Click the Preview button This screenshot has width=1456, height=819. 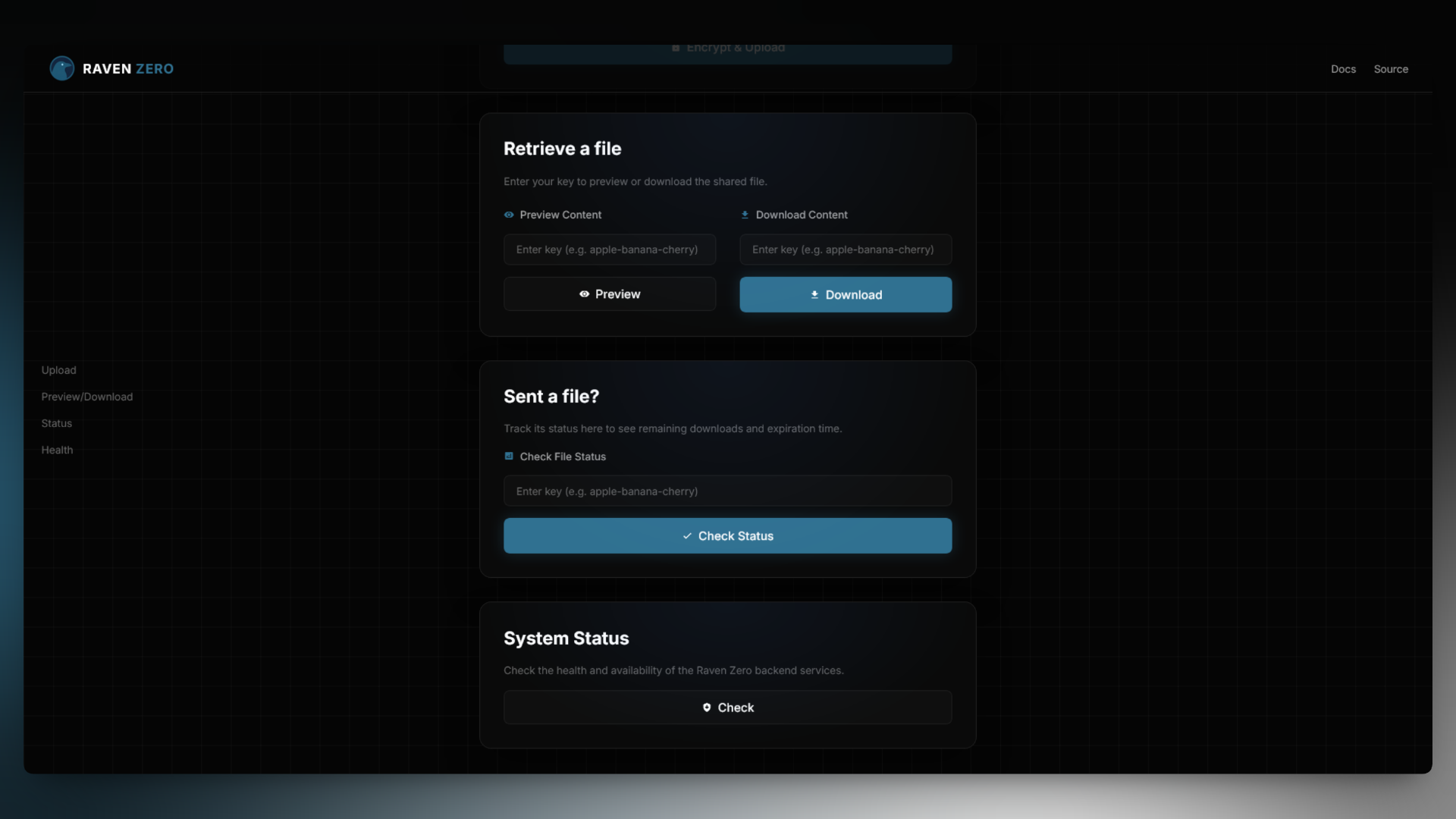tap(609, 294)
